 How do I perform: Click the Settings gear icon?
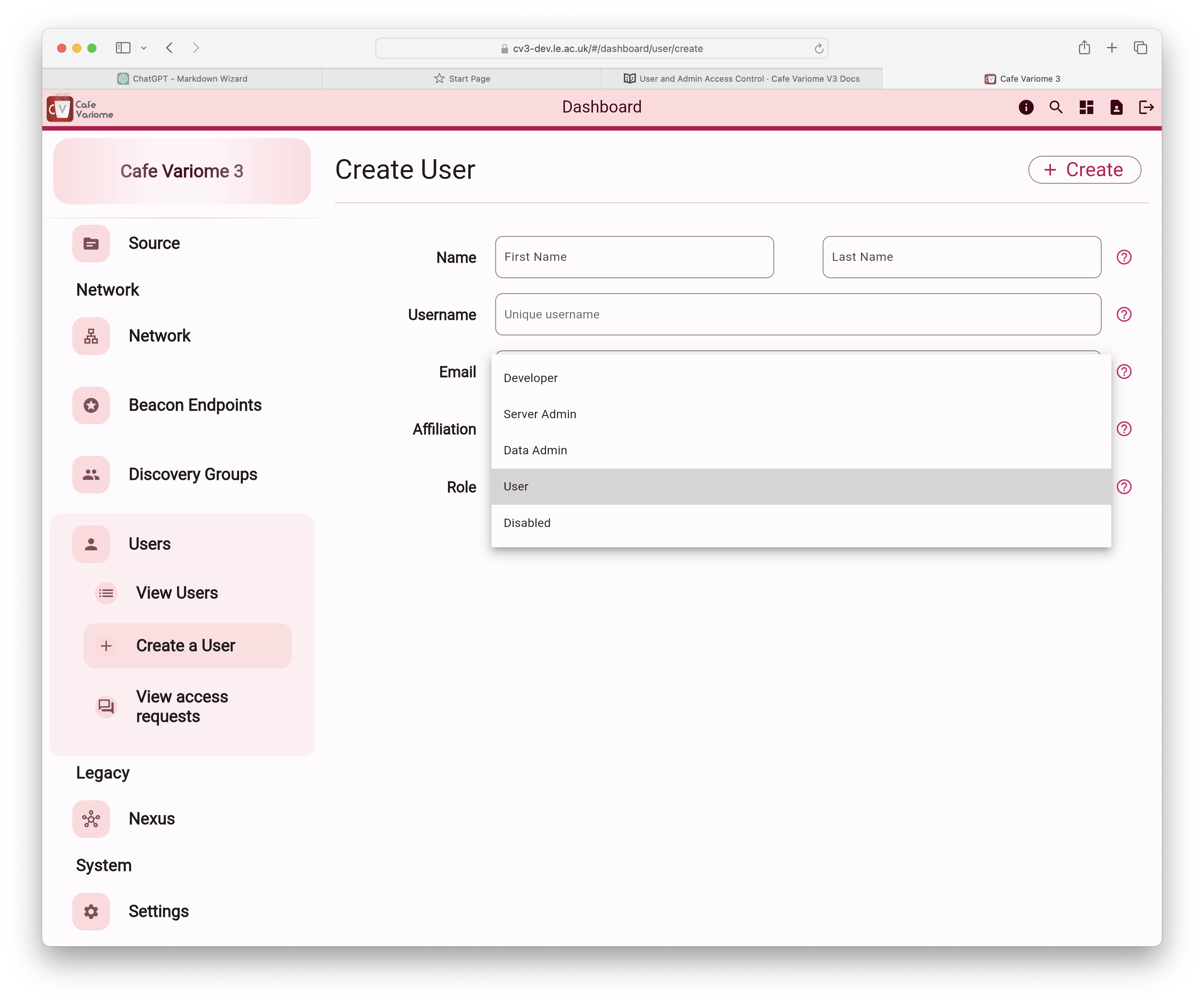[91, 911]
